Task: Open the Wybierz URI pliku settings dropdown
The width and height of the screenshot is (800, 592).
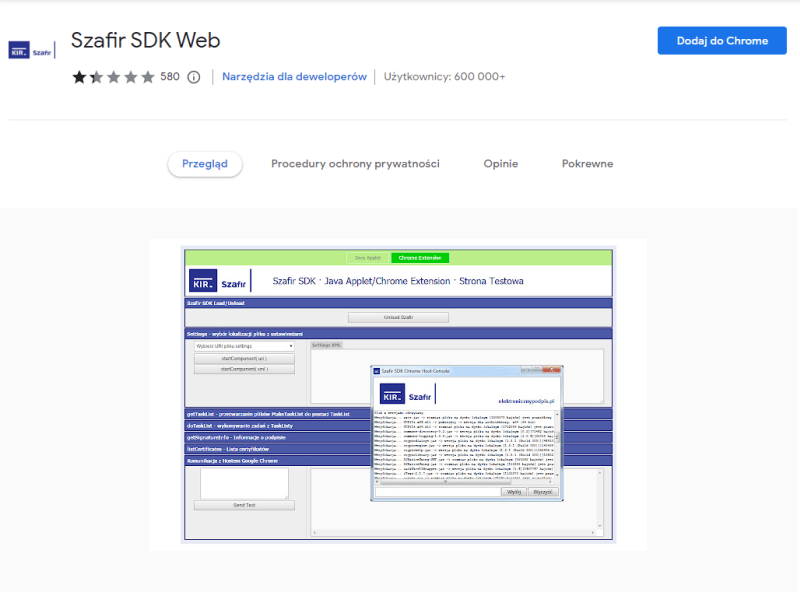Action: [x=244, y=346]
